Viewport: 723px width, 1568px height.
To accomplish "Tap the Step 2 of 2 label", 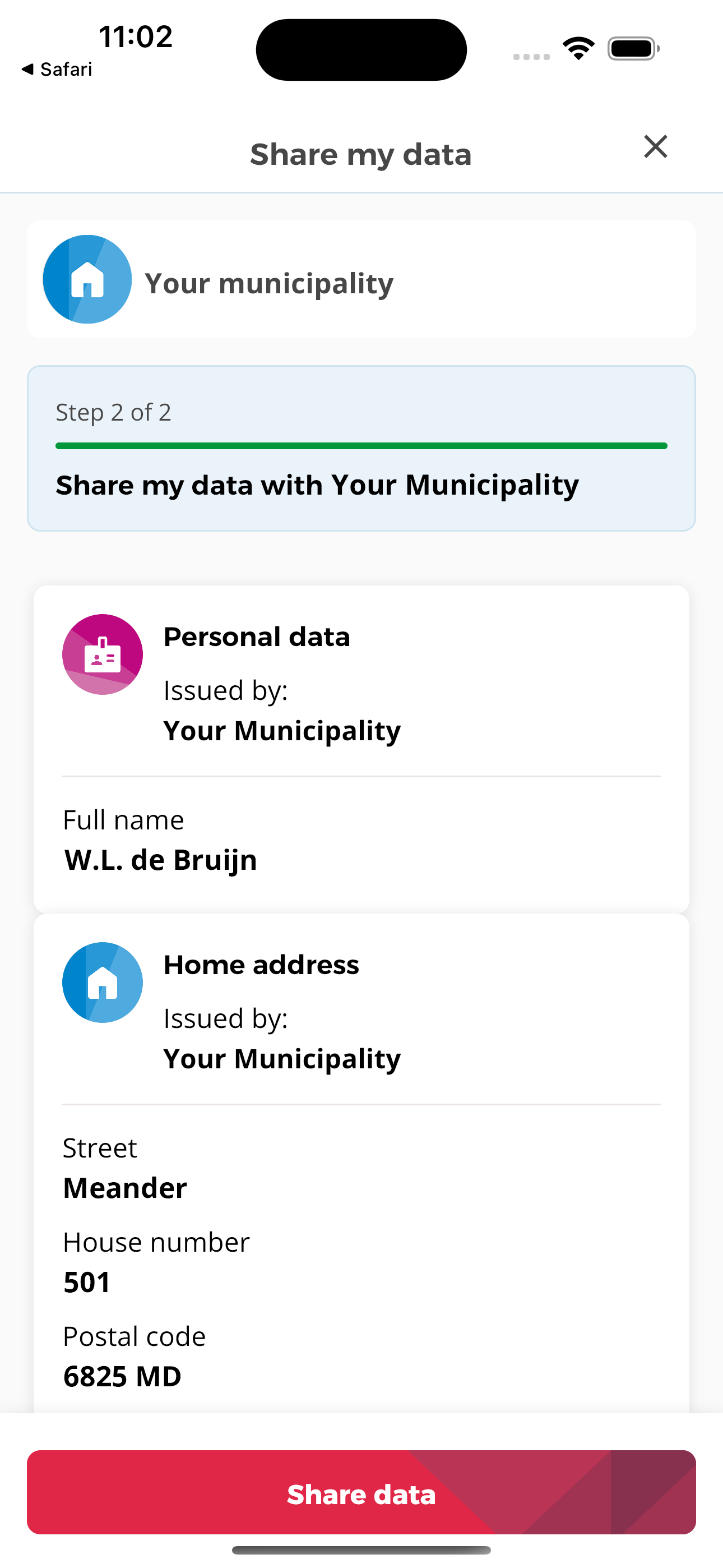I will pos(114,412).
